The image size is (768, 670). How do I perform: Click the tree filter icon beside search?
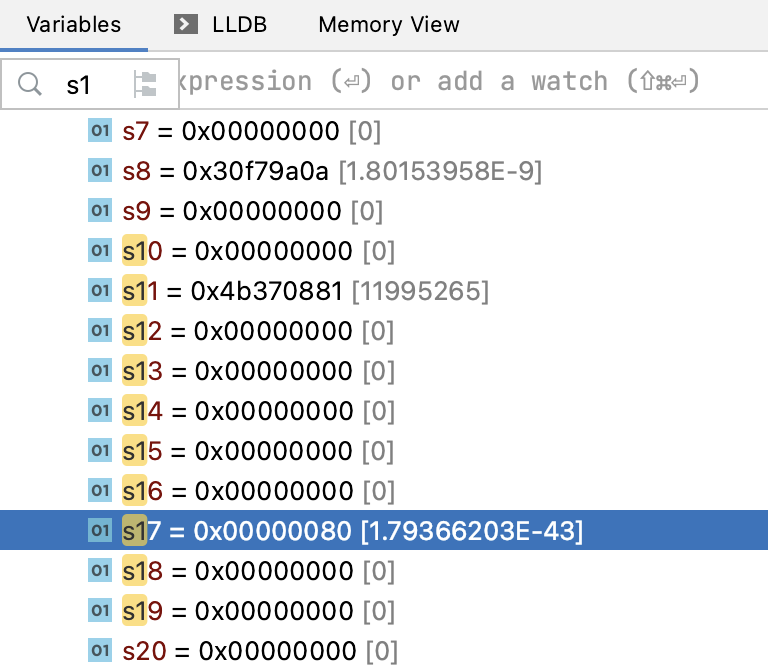(x=145, y=84)
